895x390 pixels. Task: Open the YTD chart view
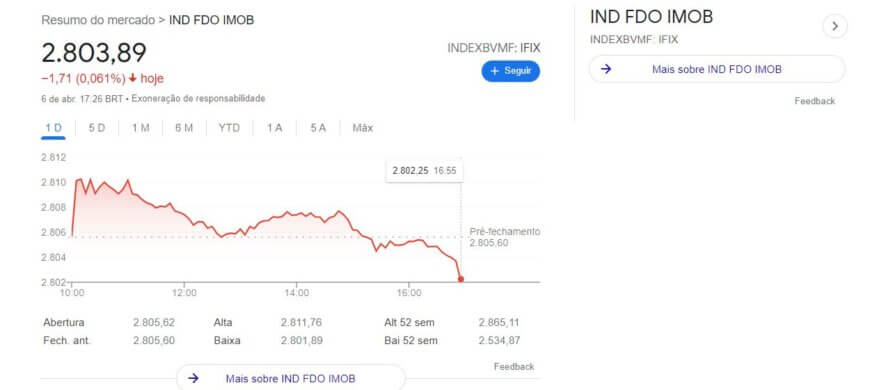(x=229, y=128)
